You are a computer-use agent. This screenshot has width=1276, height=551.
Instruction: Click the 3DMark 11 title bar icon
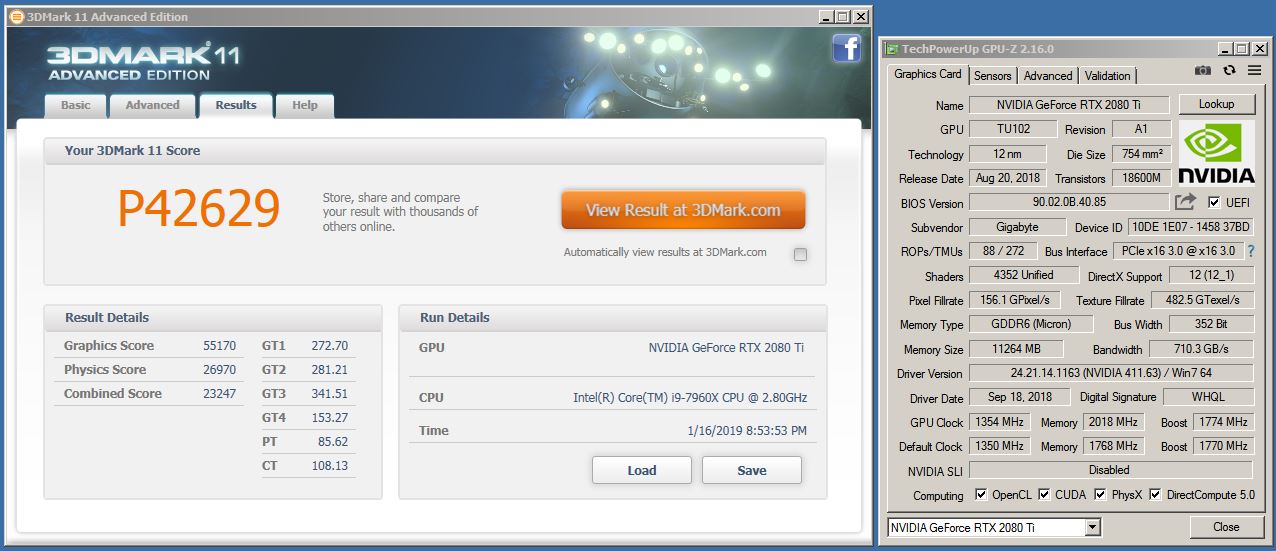pos(17,17)
